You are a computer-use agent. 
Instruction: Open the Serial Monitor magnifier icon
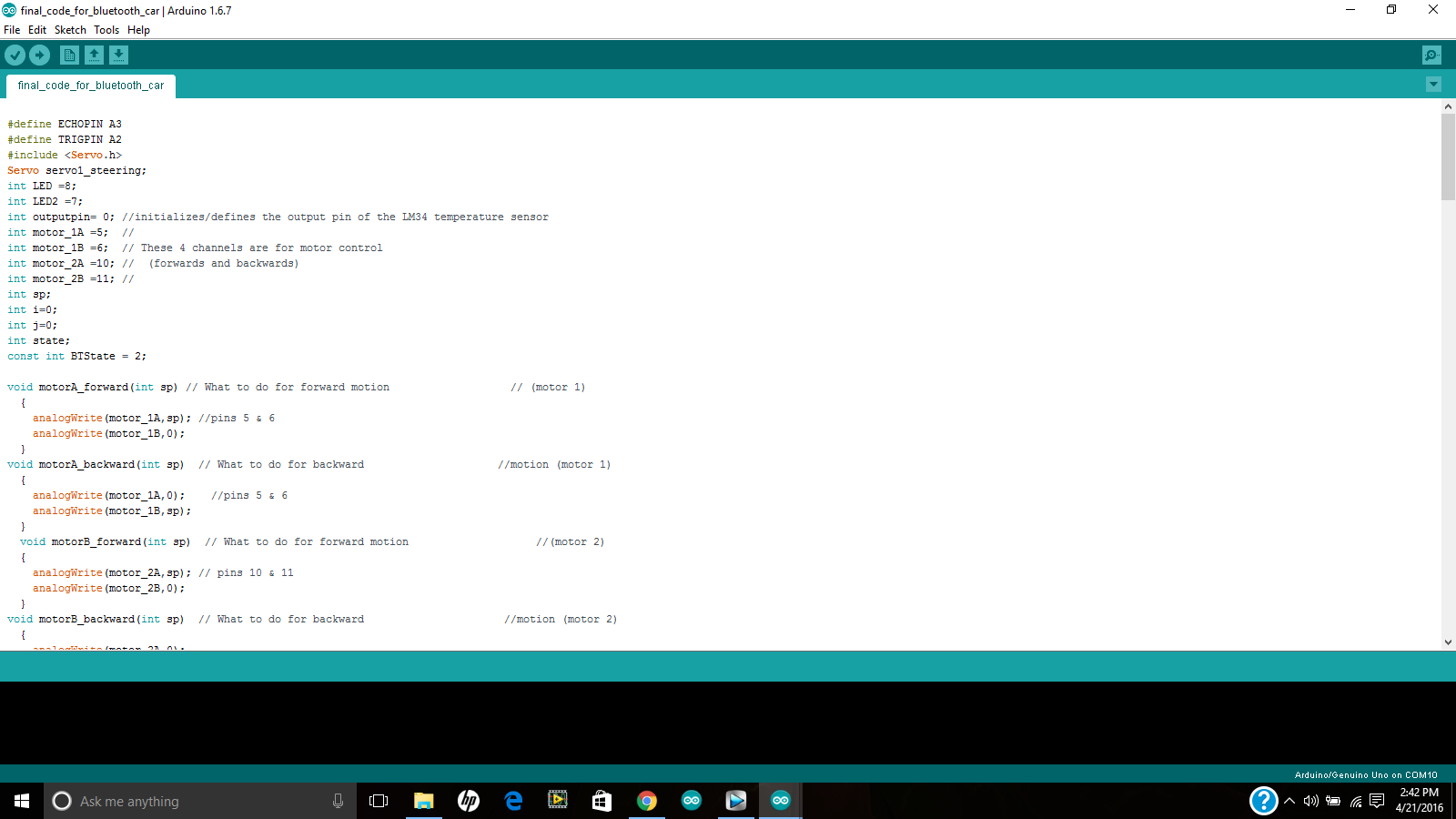coord(1431,56)
